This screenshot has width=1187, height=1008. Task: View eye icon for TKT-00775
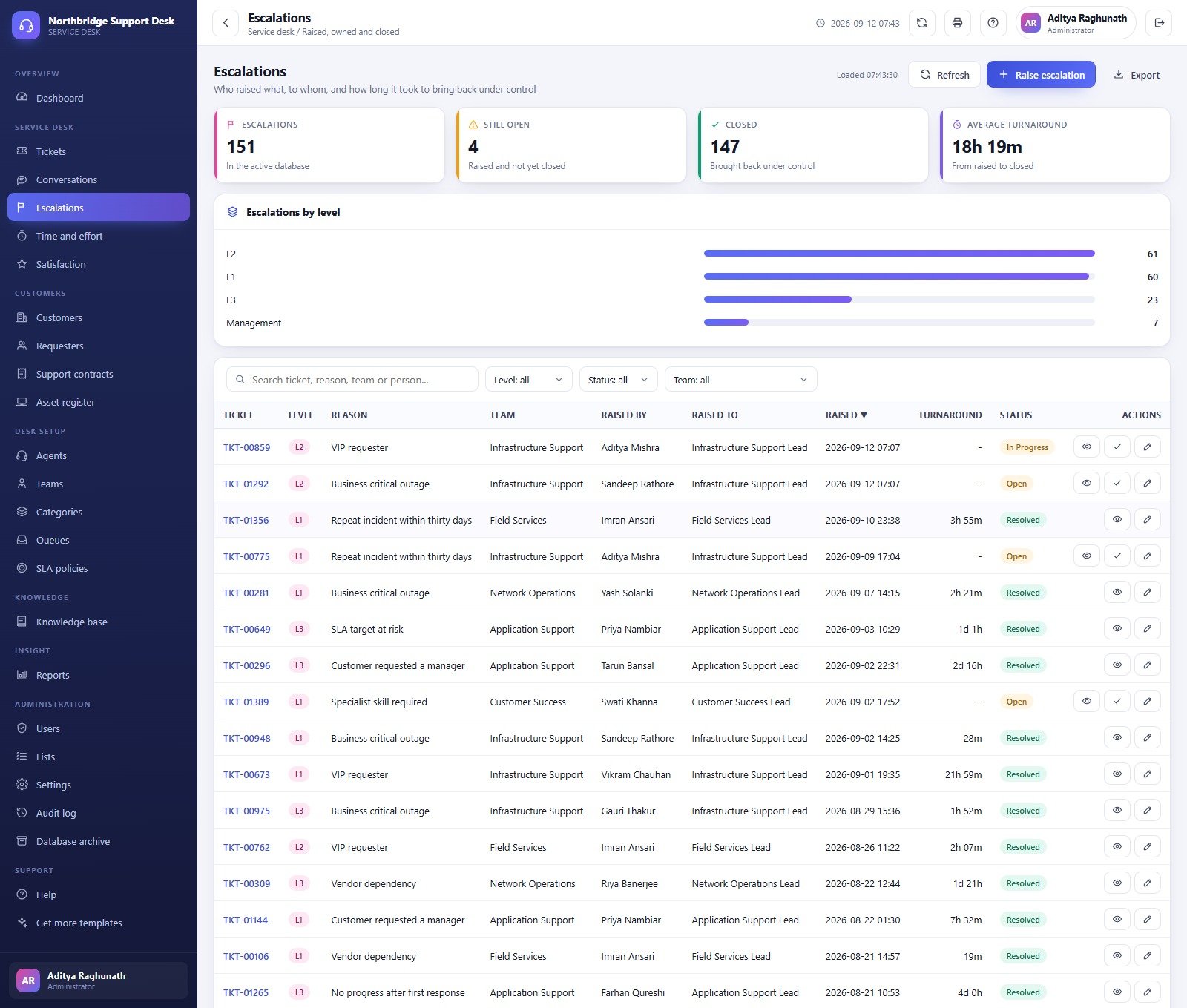(x=1086, y=556)
